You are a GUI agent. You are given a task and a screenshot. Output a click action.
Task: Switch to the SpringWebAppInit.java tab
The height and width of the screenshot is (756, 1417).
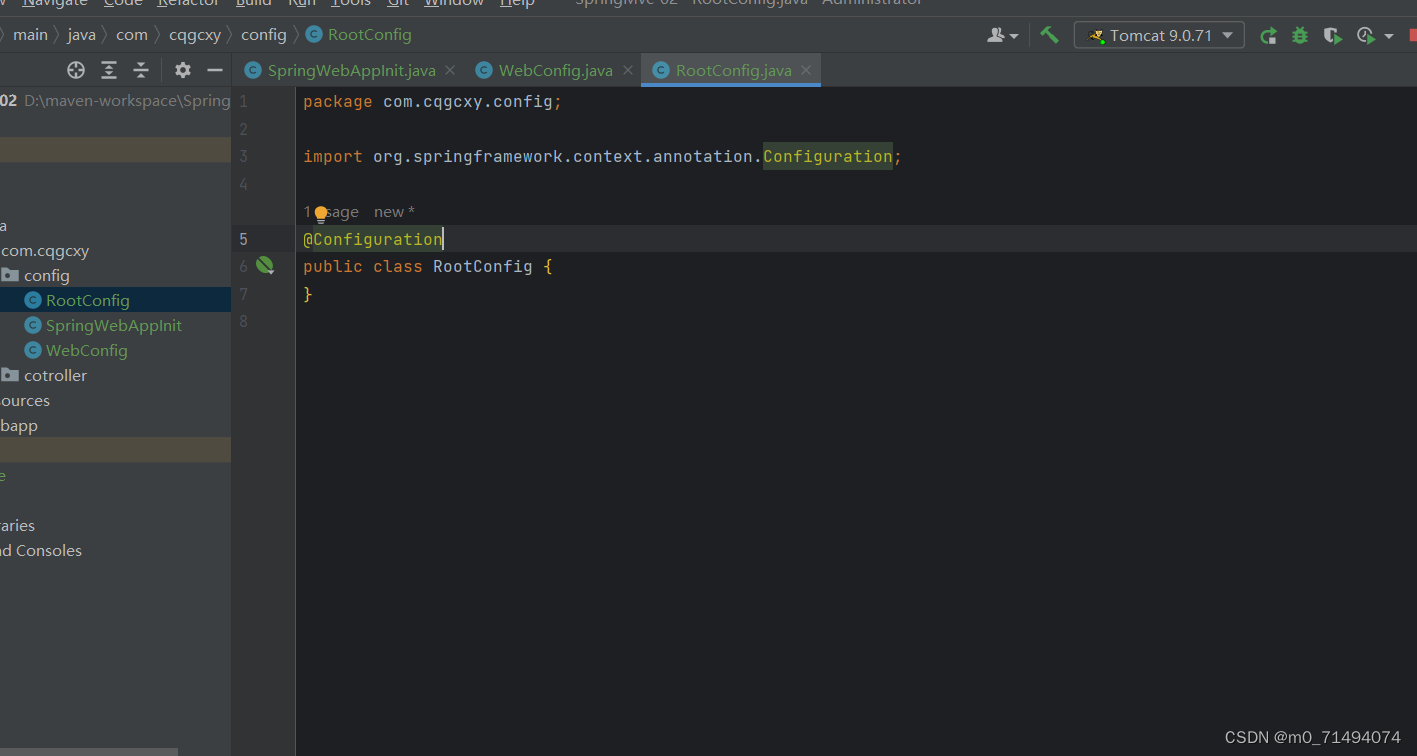tap(351, 70)
